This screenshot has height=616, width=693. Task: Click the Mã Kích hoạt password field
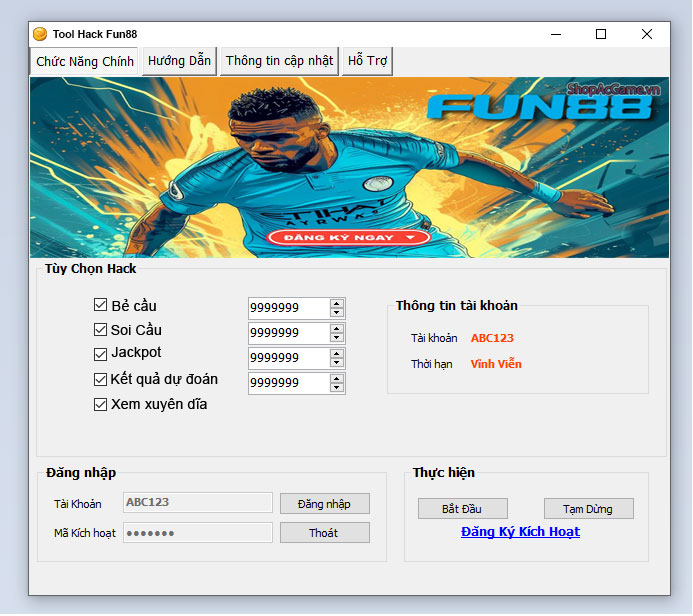click(x=198, y=532)
